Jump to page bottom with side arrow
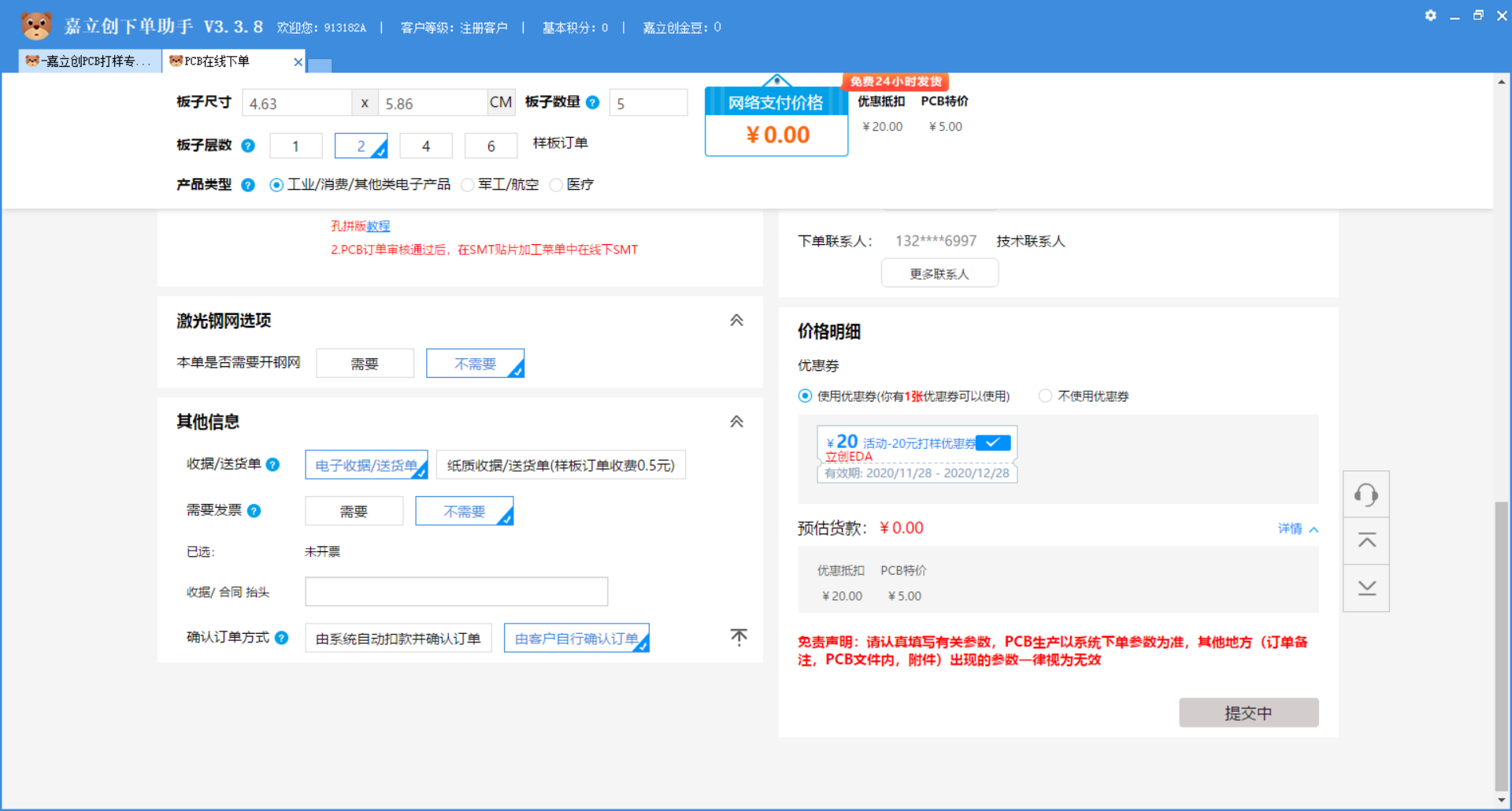Screen dimensions: 1512x811 (x=1366, y=588)
